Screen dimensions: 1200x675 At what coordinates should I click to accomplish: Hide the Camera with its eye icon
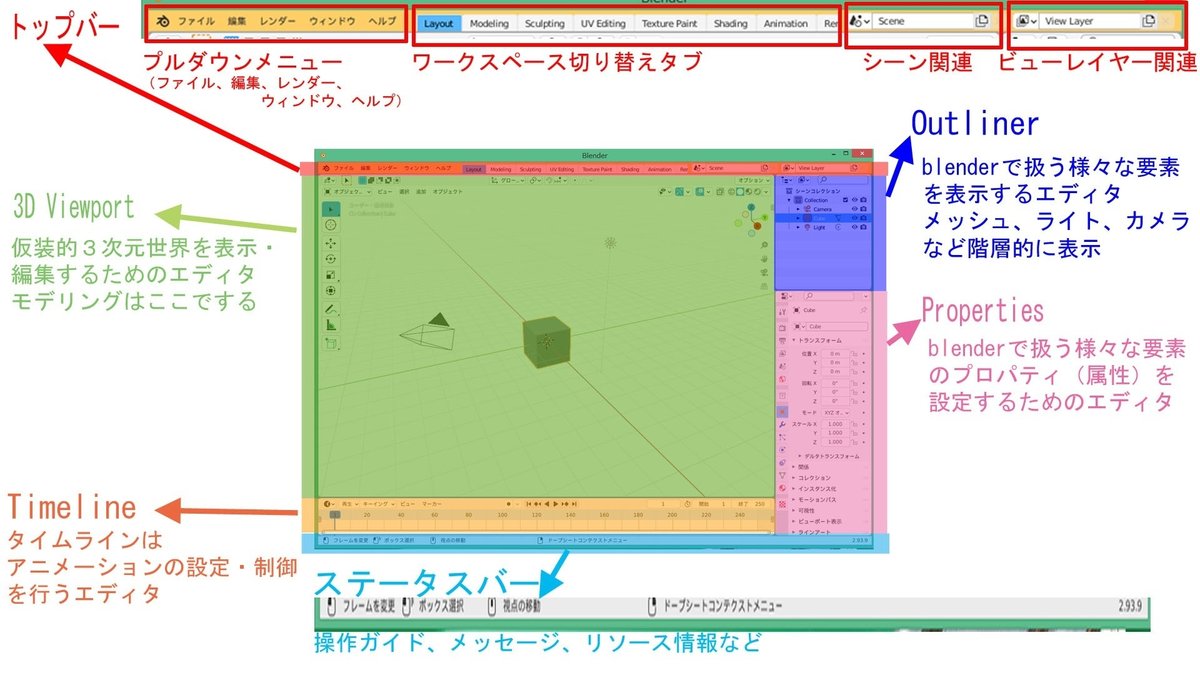pyautogui.click(x=855, y=209)
